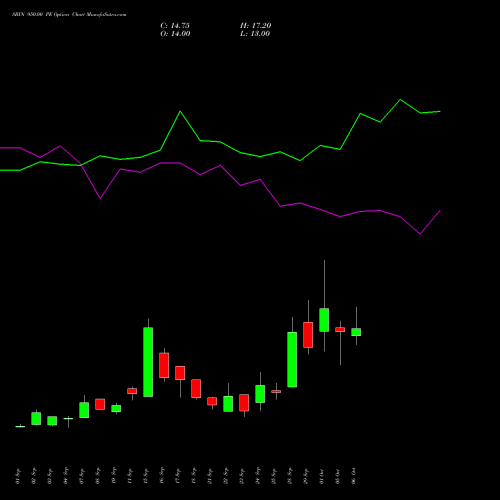Image resolution: width=500 pixels, height=500 pixels.
Task: Click the "07 Sep" date axis label
Action: [x=82, y=476]
